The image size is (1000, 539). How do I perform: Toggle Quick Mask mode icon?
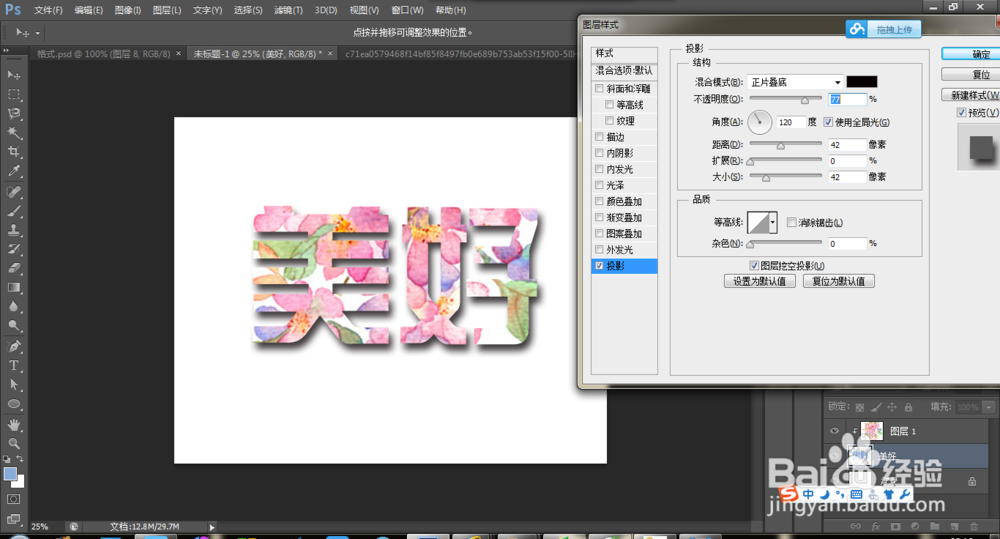[13, 499]
